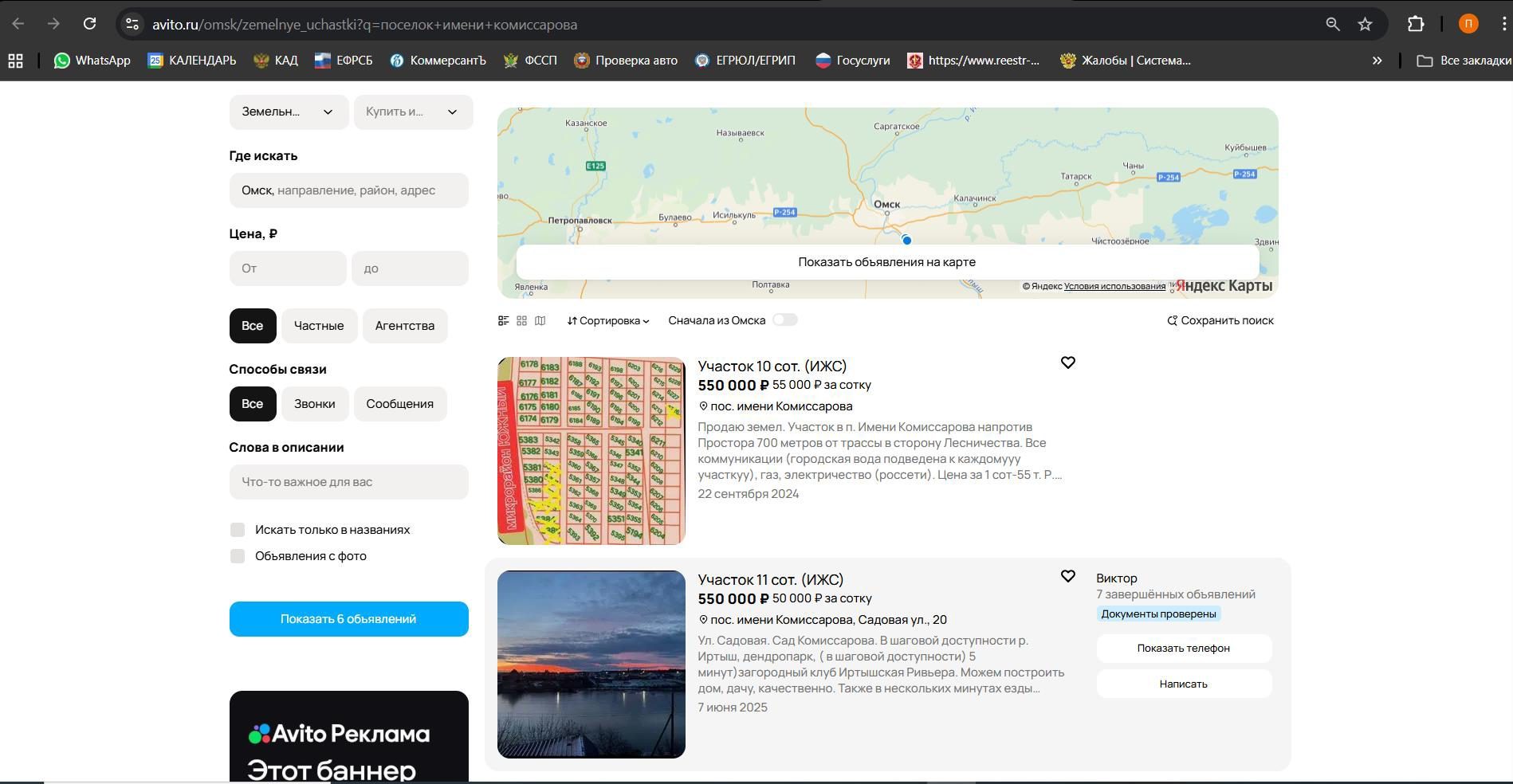Expand hidden bookmarks with double chevron
1513x784 pixels.
[1377, 61]
